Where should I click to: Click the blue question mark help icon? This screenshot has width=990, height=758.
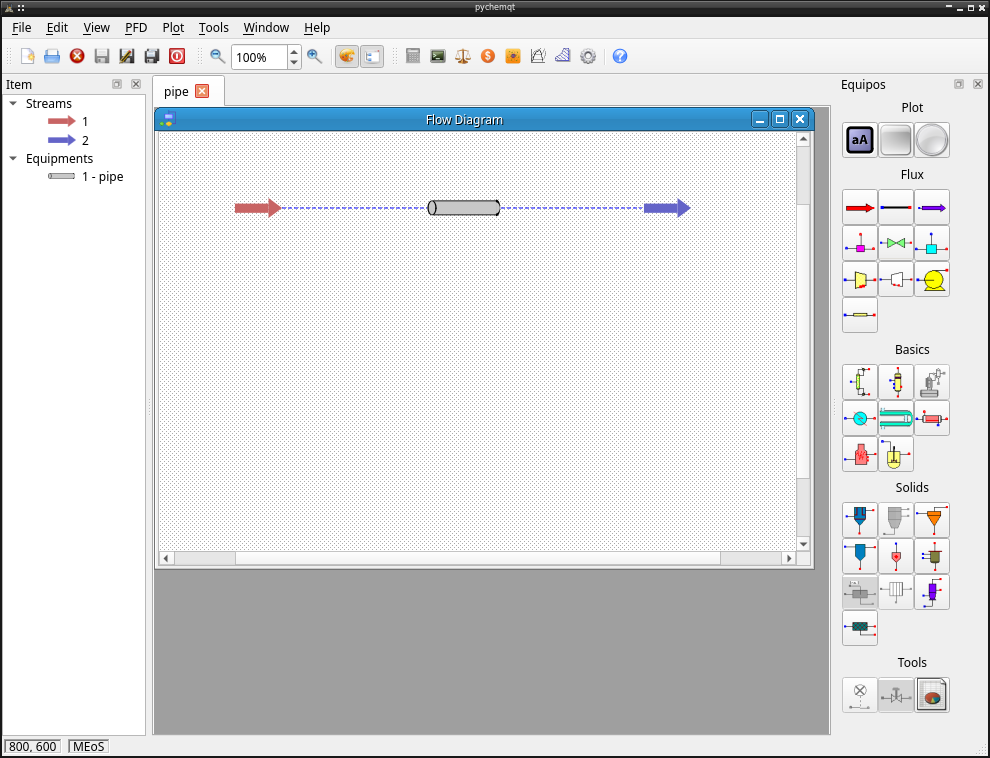click(620, 56)
